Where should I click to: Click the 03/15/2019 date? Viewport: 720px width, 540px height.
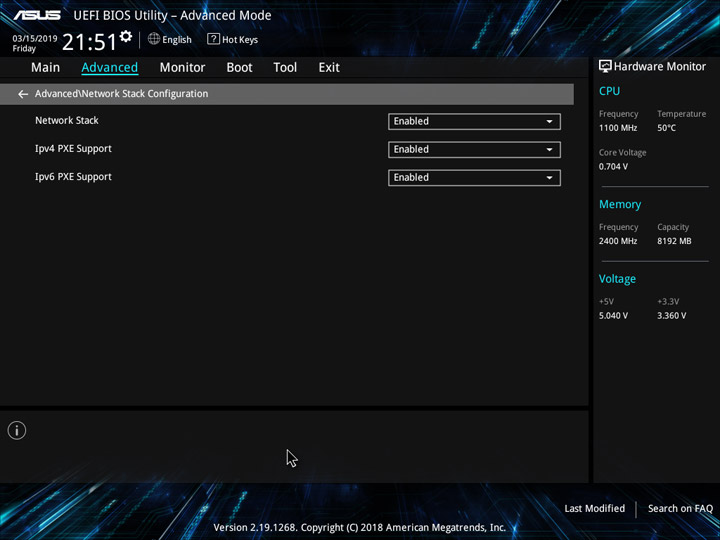[35, 39]
